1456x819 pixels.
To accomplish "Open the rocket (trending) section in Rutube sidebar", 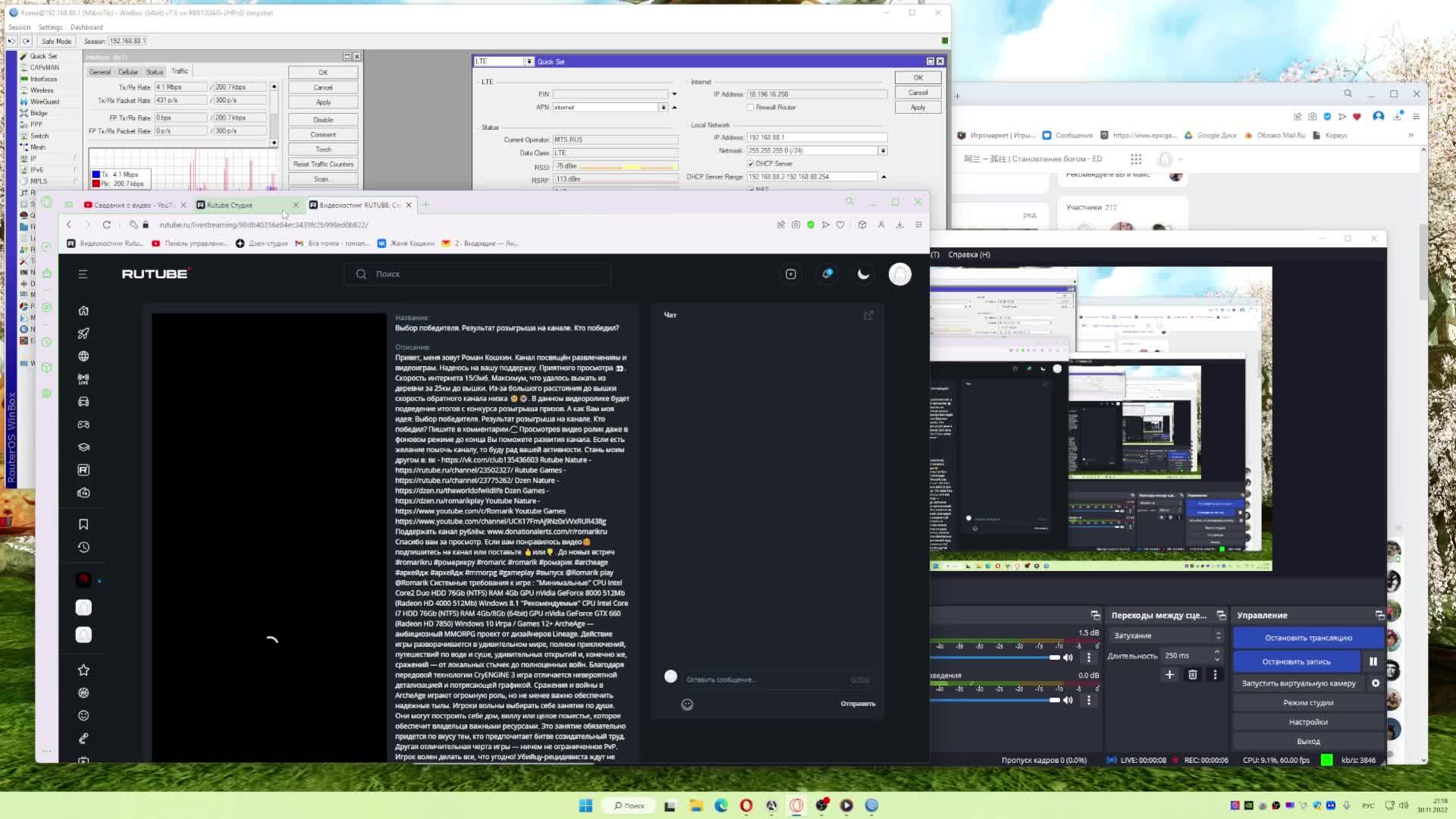I will 83,333.
